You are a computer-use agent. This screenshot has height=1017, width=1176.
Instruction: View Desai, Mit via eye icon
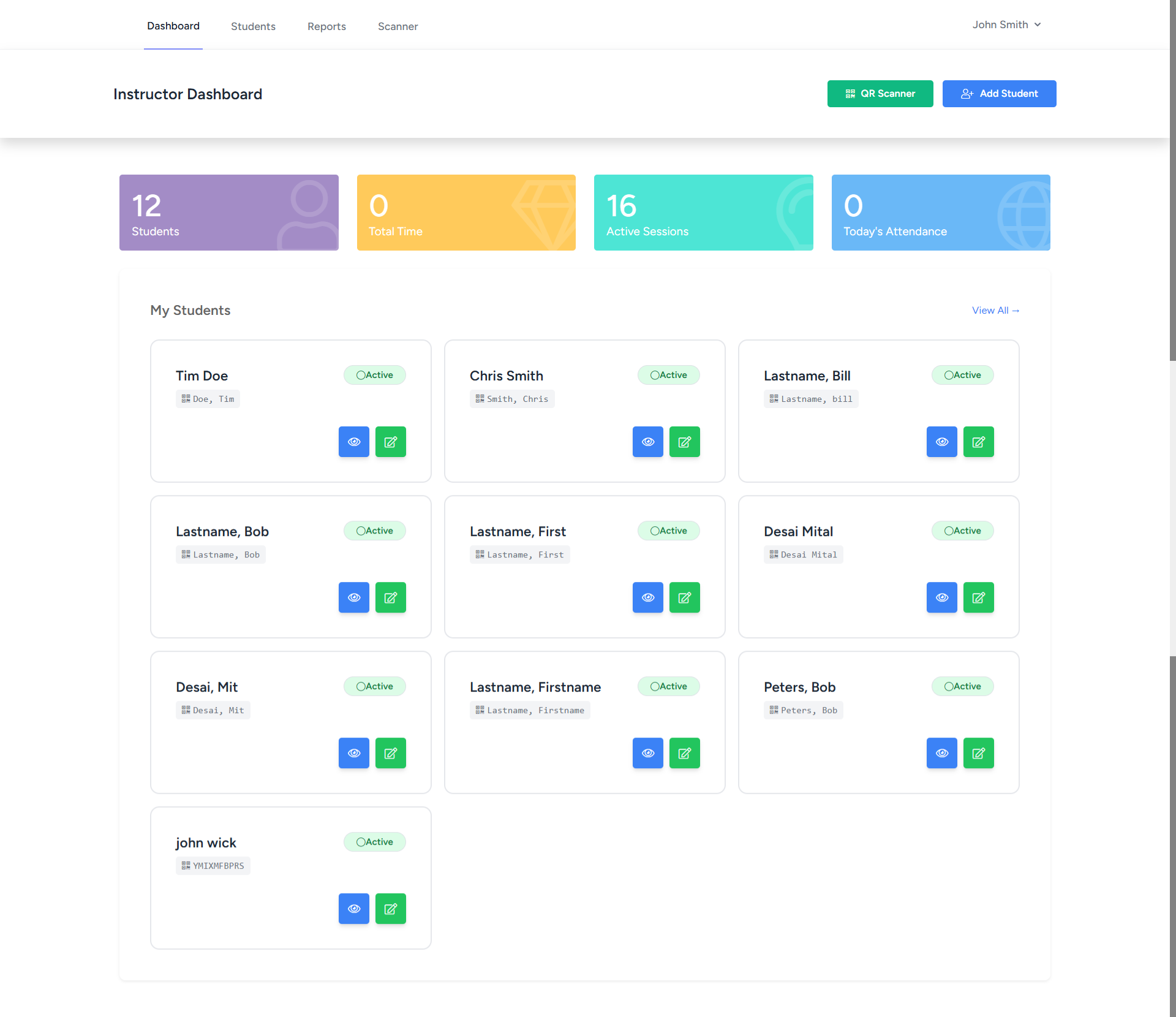(353, 753)
